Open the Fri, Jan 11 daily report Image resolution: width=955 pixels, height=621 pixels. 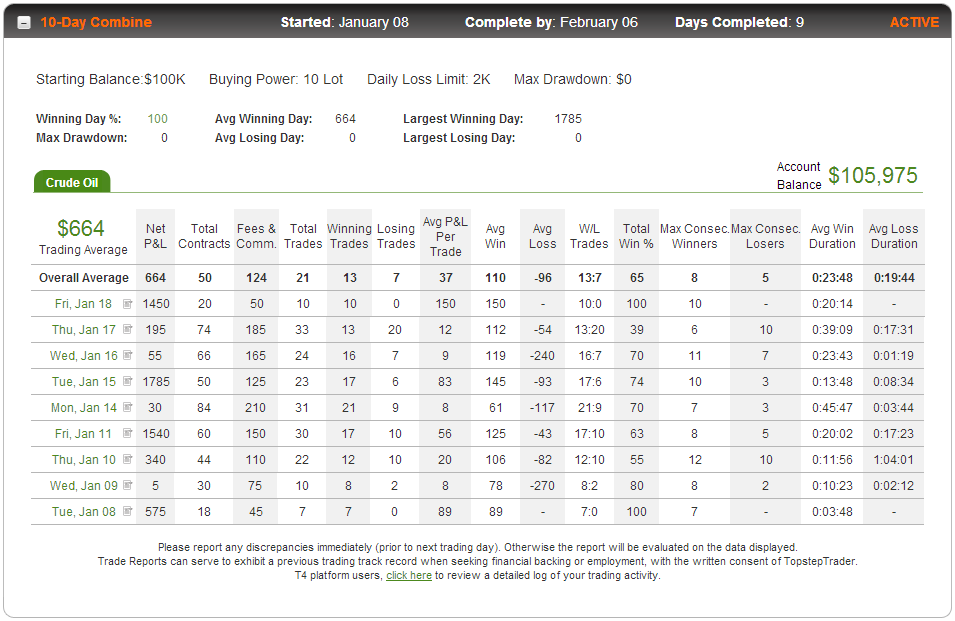click(83, 433)
